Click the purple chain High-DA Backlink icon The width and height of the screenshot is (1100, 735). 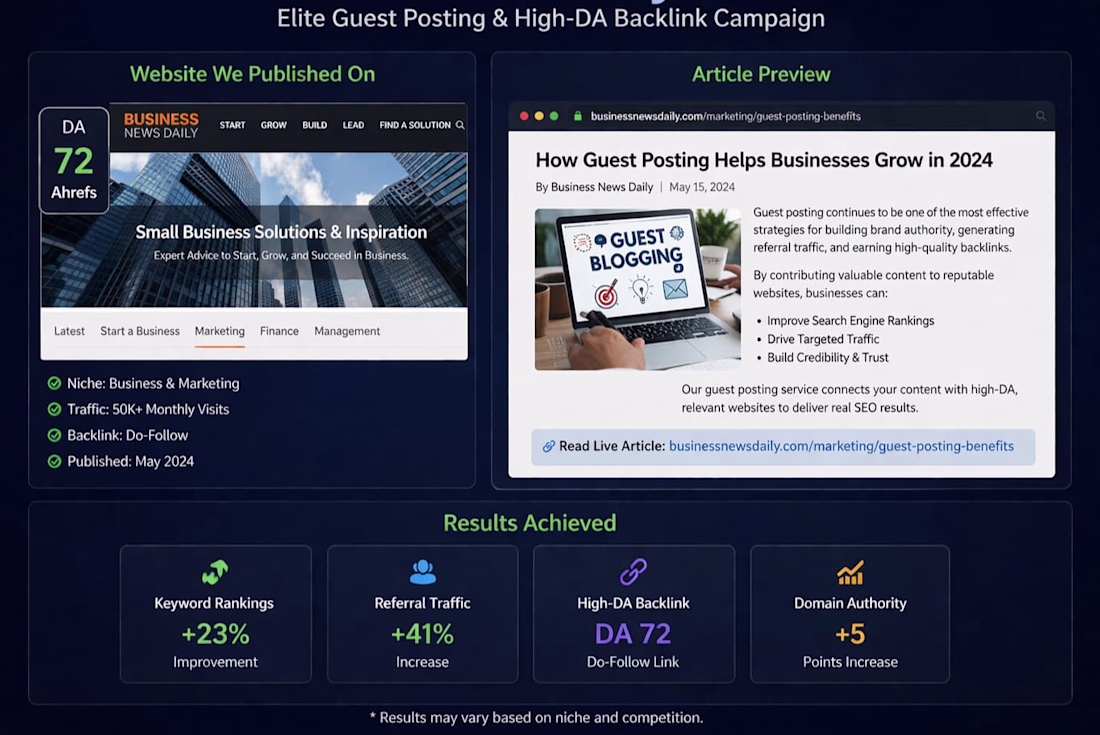click(633, 572)
